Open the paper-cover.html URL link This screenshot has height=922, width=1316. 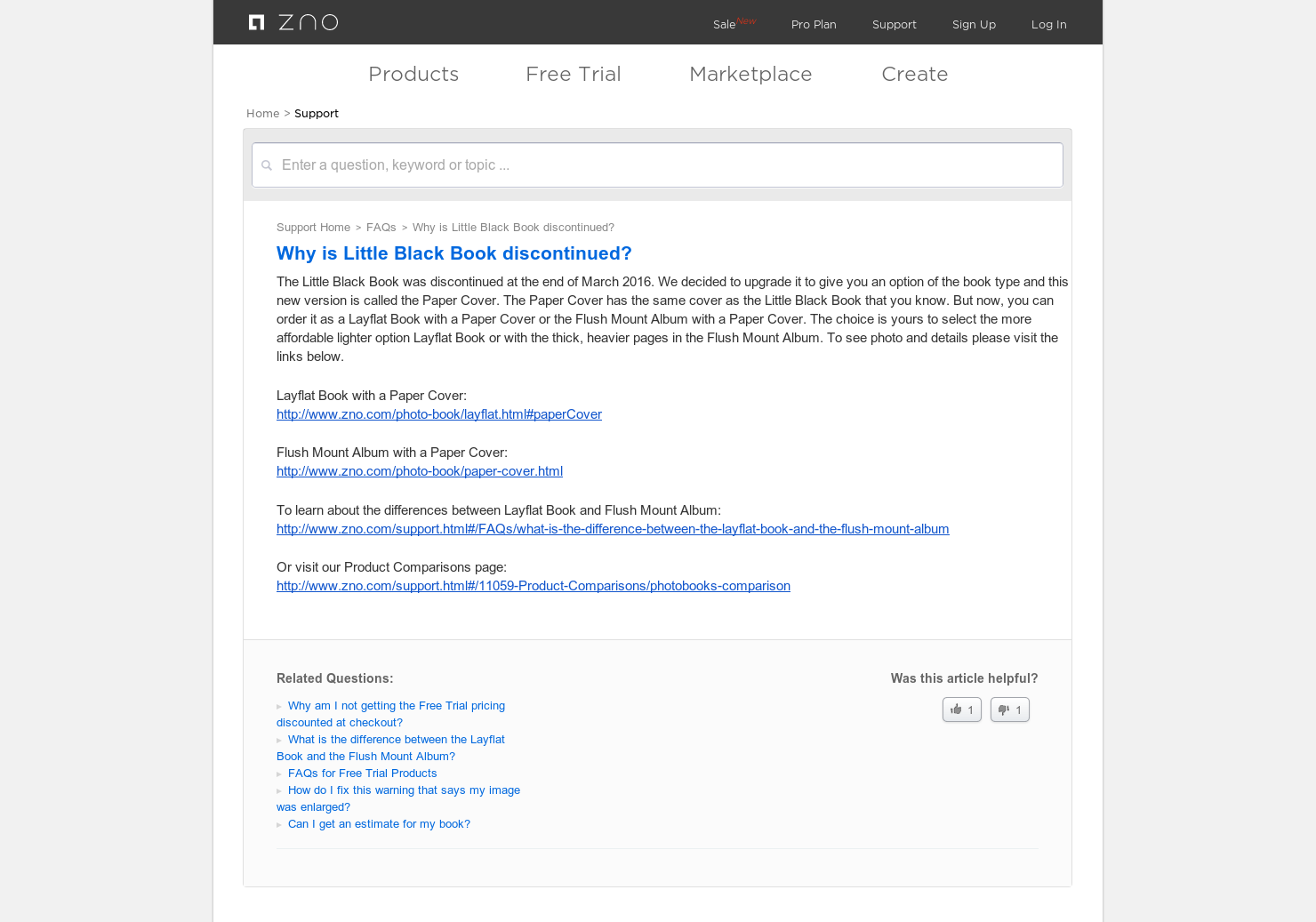pos(420,471)
